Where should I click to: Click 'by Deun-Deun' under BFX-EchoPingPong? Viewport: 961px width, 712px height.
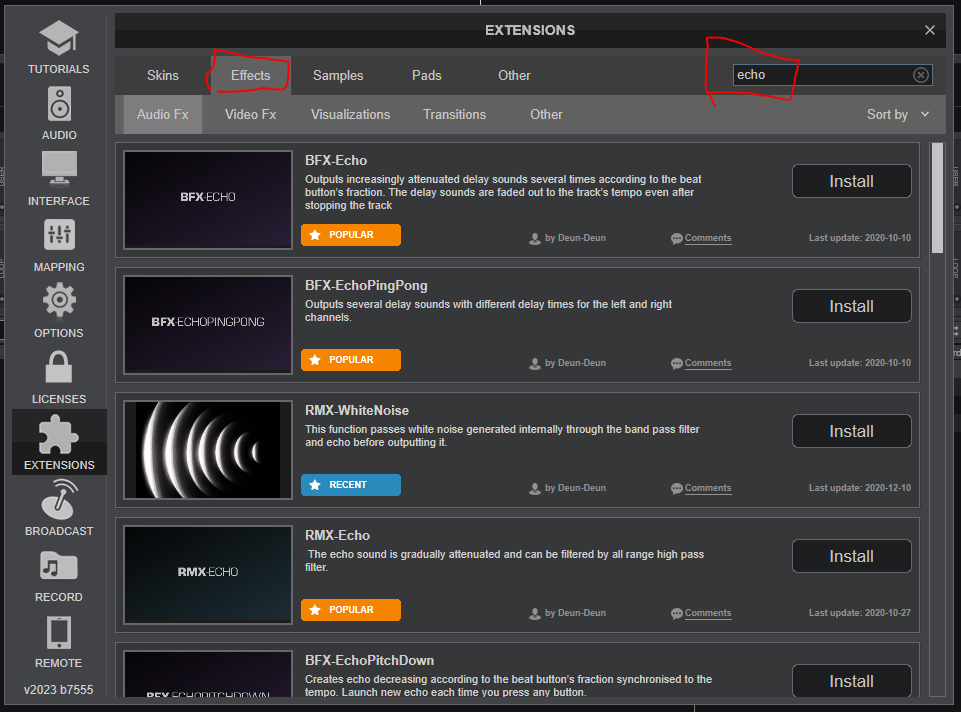pos(575,363)
